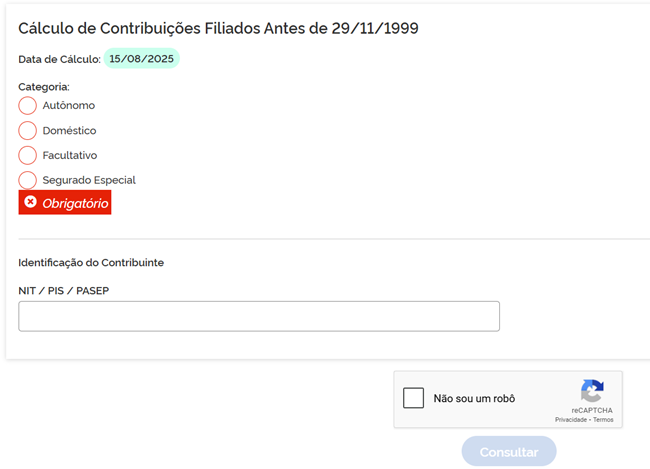This screenshot has width=650, height=469.
Task: Click the reCAPTCHA logo icon
Action: (592, 391)
